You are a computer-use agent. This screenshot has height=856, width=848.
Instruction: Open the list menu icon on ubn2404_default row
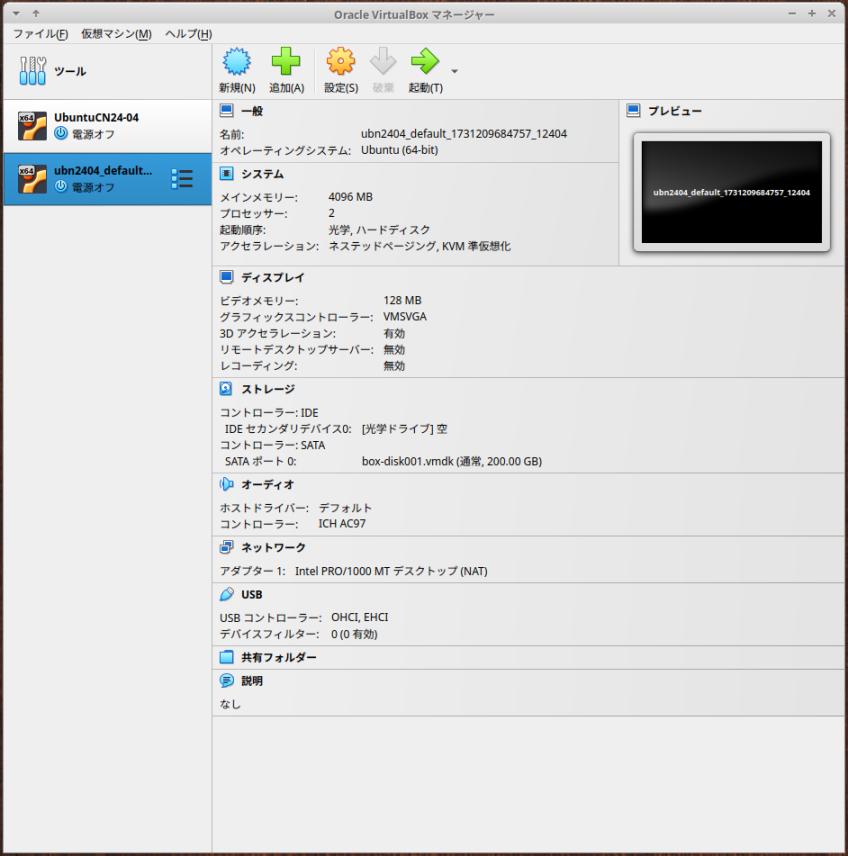tap(182, 179)
